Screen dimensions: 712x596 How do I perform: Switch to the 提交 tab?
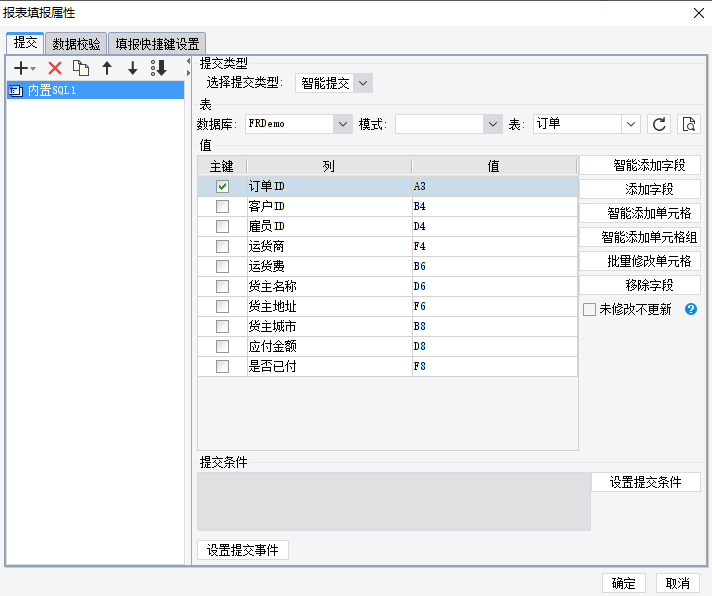coord(25,43)
